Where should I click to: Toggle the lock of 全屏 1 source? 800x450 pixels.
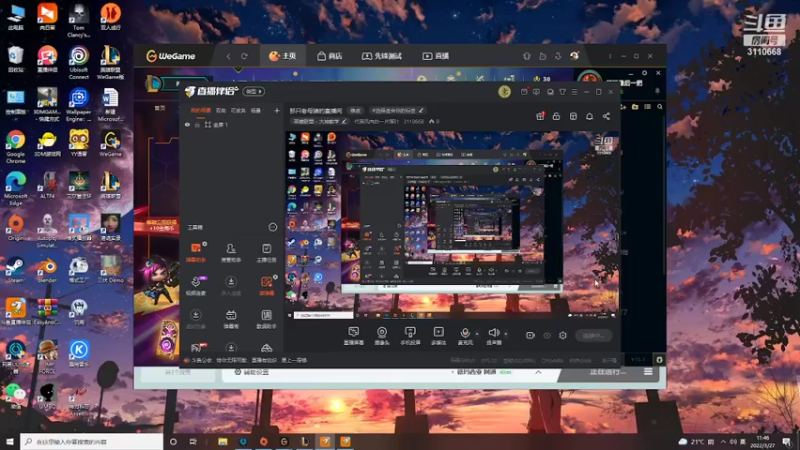point(197,124)
